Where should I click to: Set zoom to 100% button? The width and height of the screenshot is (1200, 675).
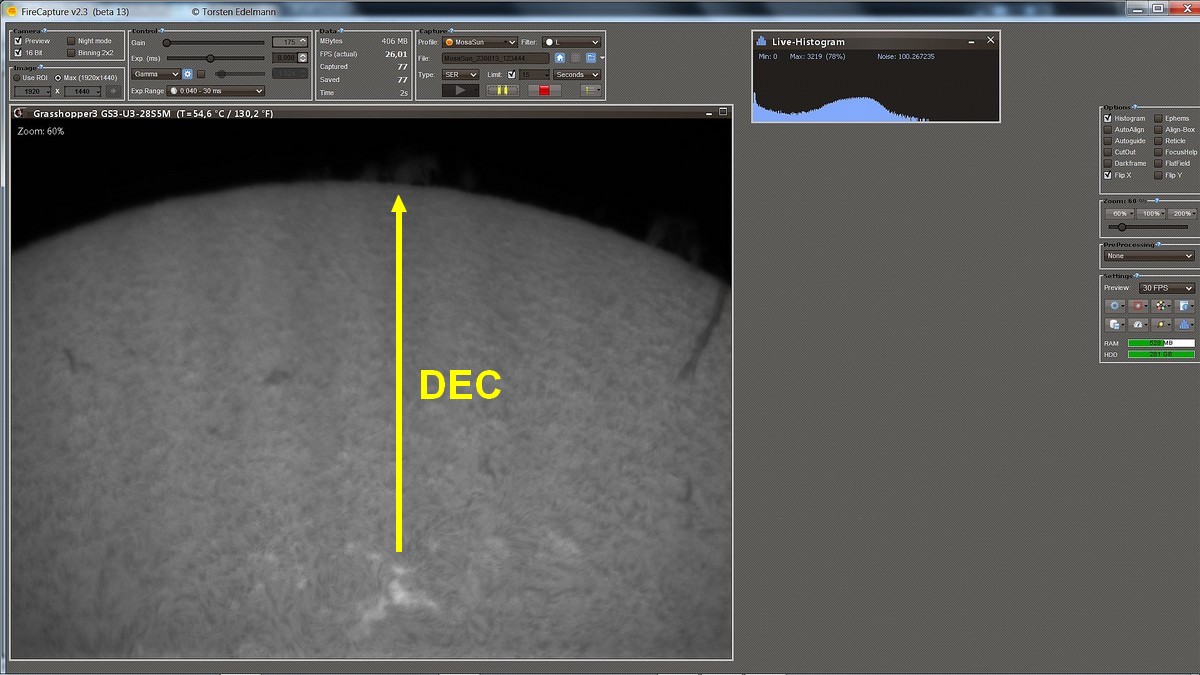tap(1153, 214)
